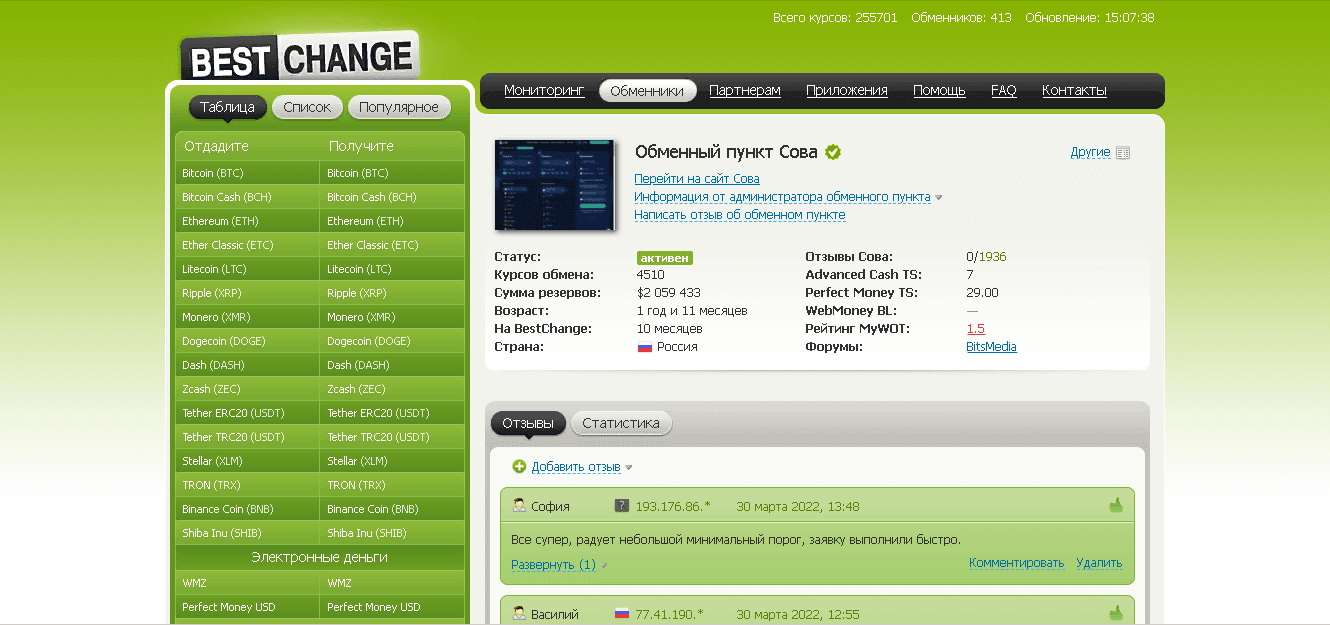Click the green verified checkmark next to Сова
Viewport: 1330px width, 625px height.
(833, 152)
